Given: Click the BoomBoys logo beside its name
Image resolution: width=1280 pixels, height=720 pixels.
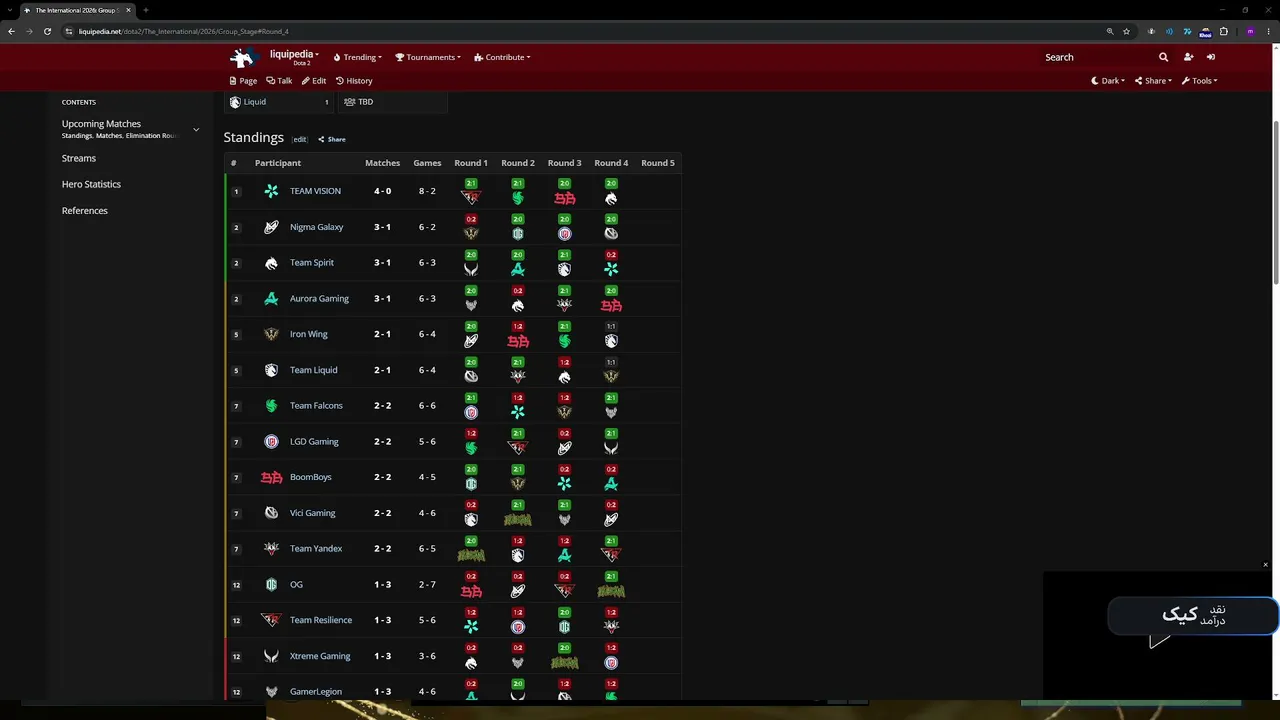Looking at the screenshot, I should pos(271,477).
